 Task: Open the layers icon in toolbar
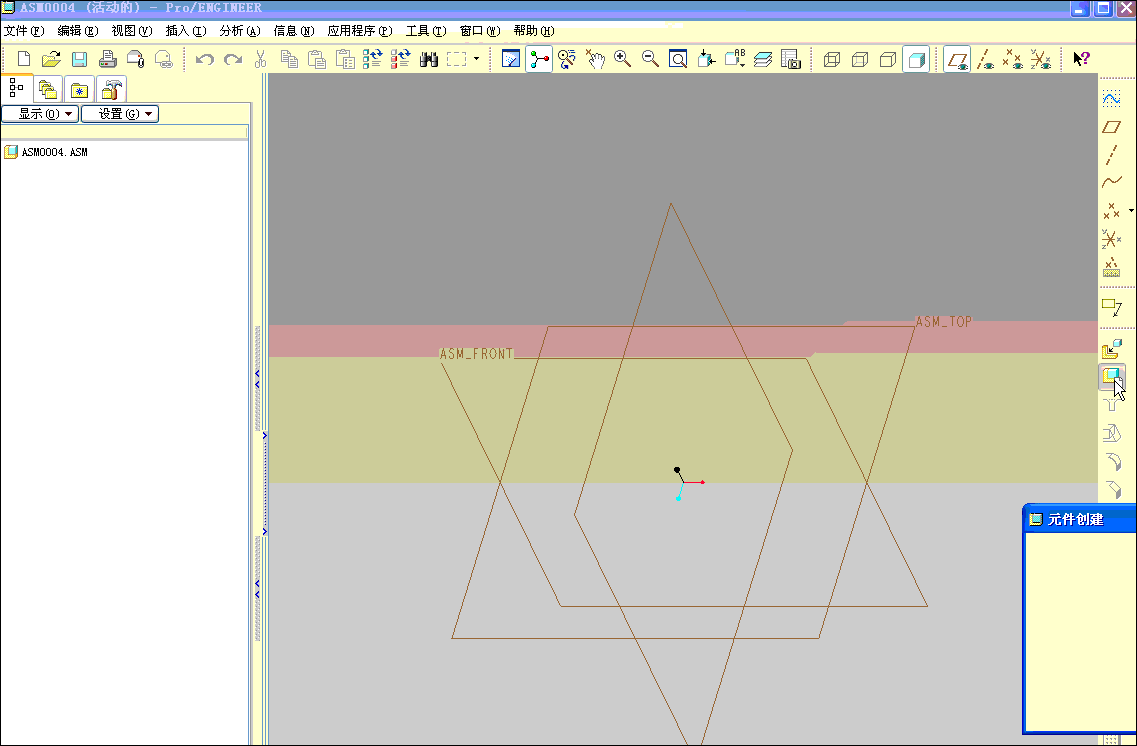click(763, 59)
